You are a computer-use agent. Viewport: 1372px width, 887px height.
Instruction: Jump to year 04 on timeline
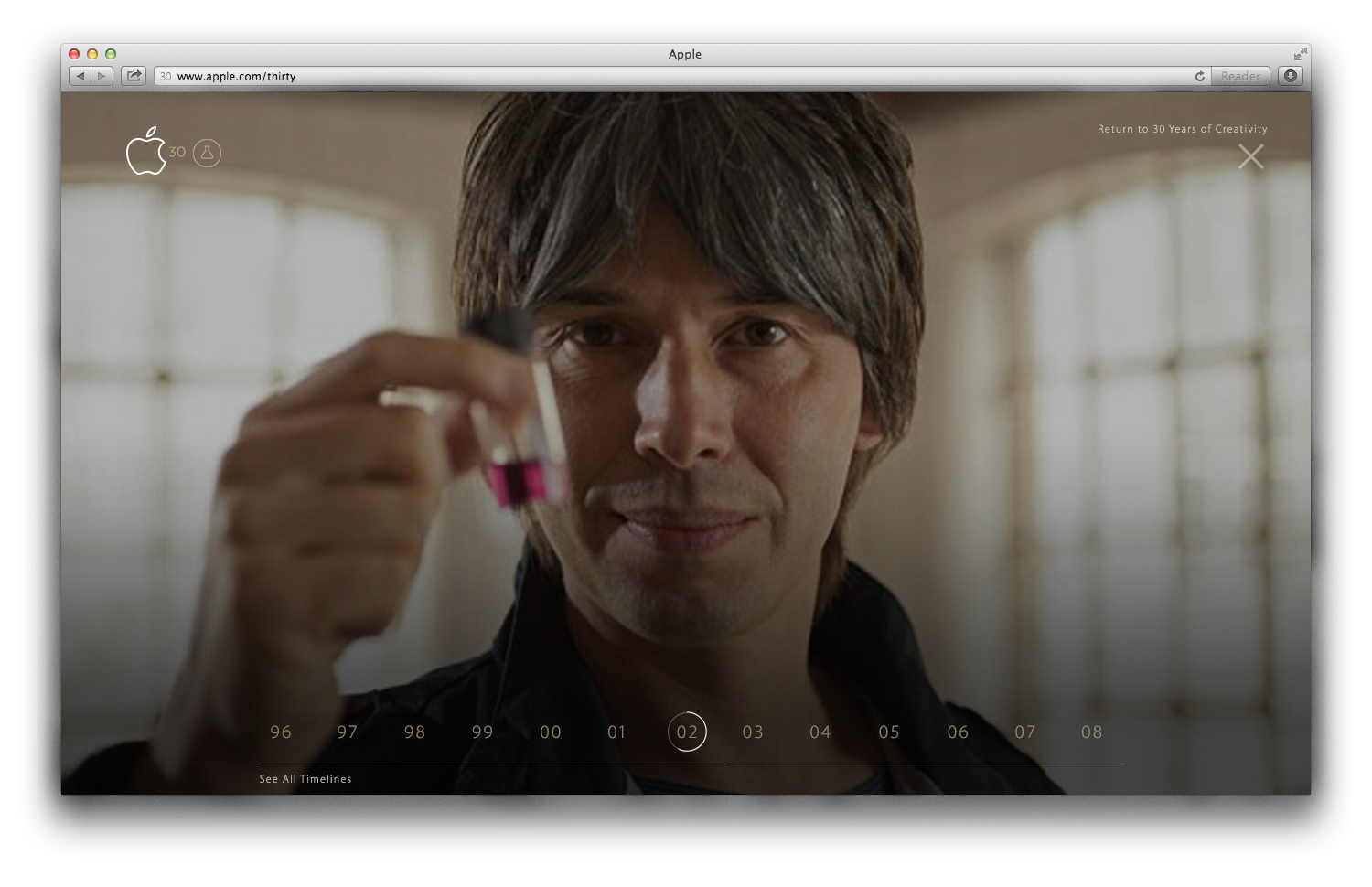coord(820,732)
